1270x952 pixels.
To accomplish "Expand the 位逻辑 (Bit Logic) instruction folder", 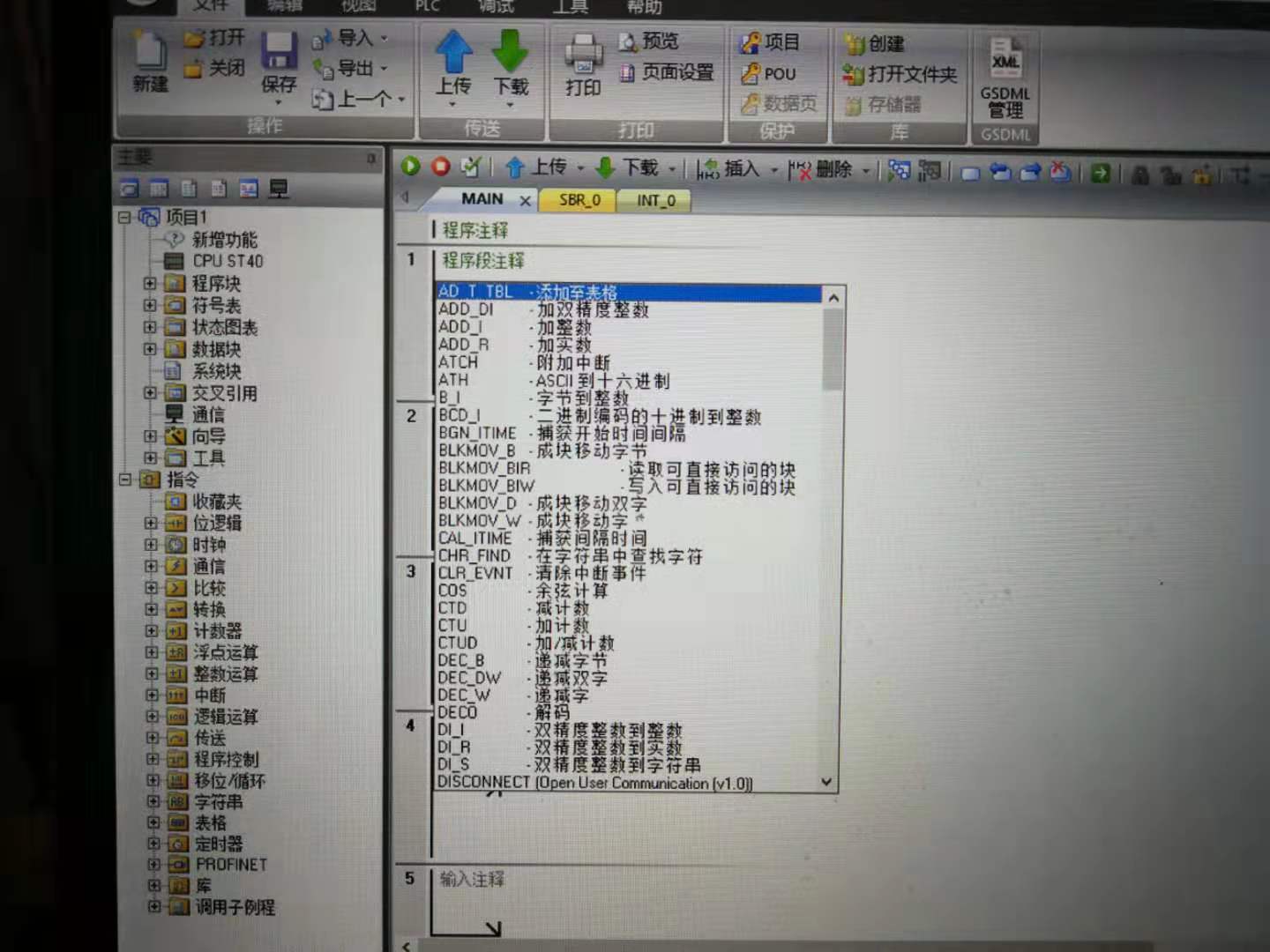I will pyautogui.click(x=152, y=523).
